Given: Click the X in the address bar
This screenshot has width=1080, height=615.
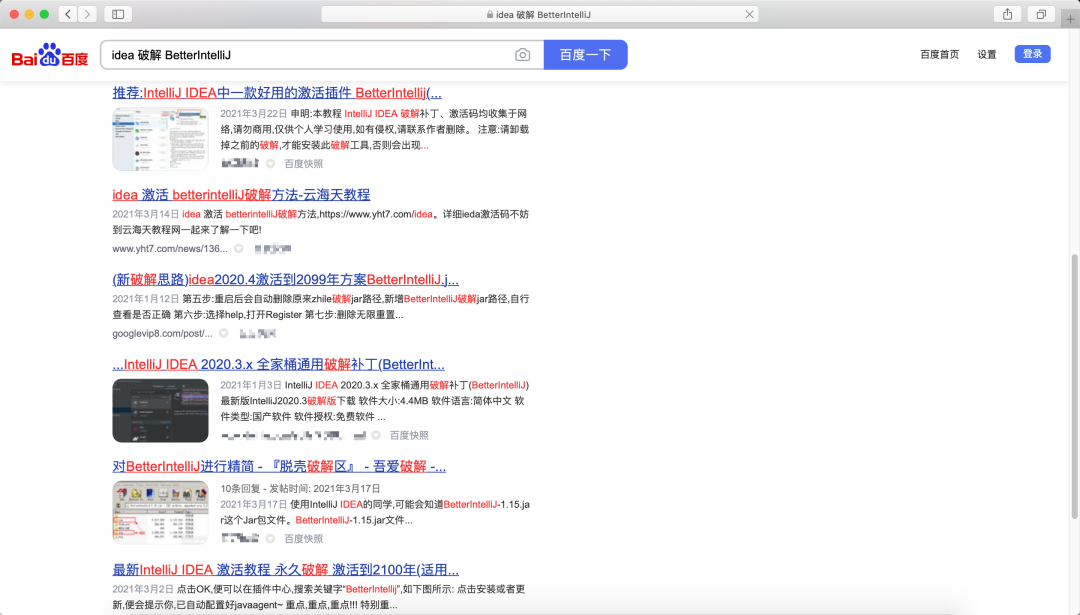Looking at the screenshot, I should (x=749, y=14).
